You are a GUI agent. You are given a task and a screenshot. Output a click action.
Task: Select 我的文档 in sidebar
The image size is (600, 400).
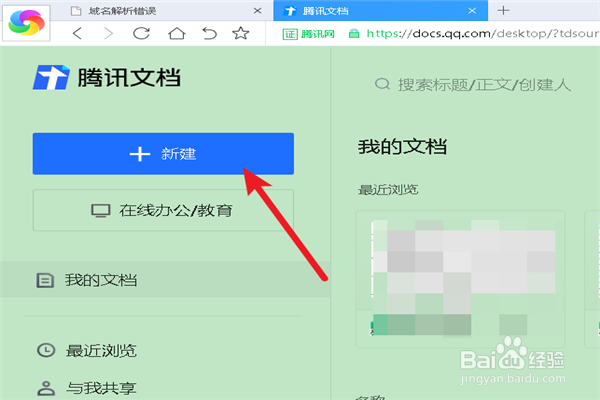(x=165, y=280)
